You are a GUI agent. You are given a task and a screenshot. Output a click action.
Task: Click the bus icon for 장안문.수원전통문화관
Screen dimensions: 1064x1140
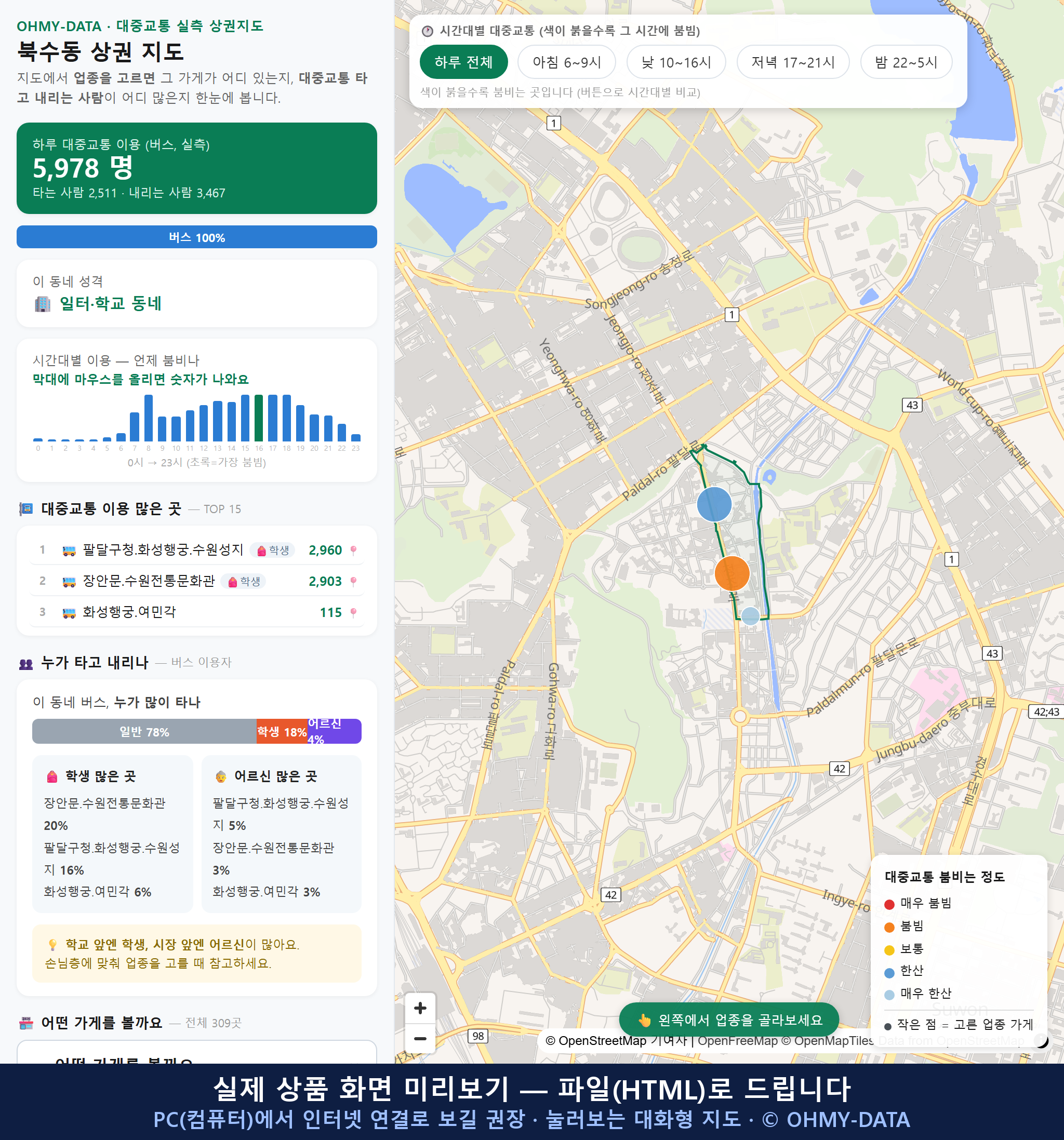pyautogui.click(x=69, y=582)
